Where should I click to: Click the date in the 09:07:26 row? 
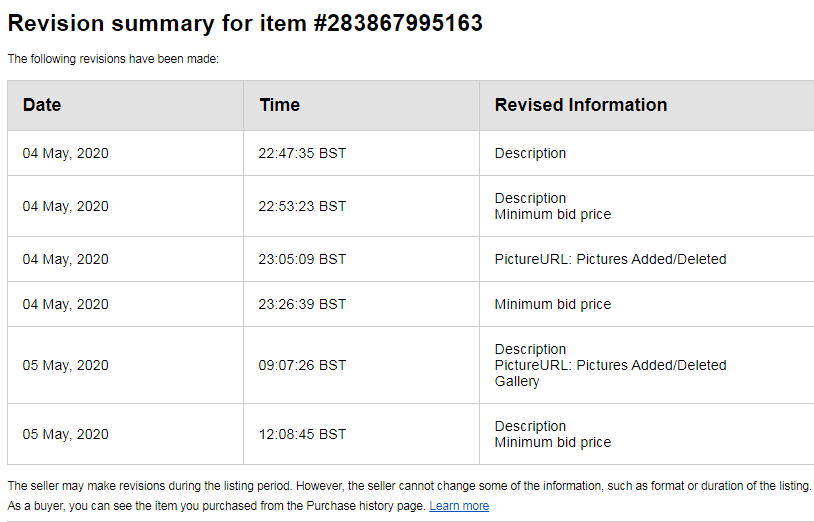(66, 365)
